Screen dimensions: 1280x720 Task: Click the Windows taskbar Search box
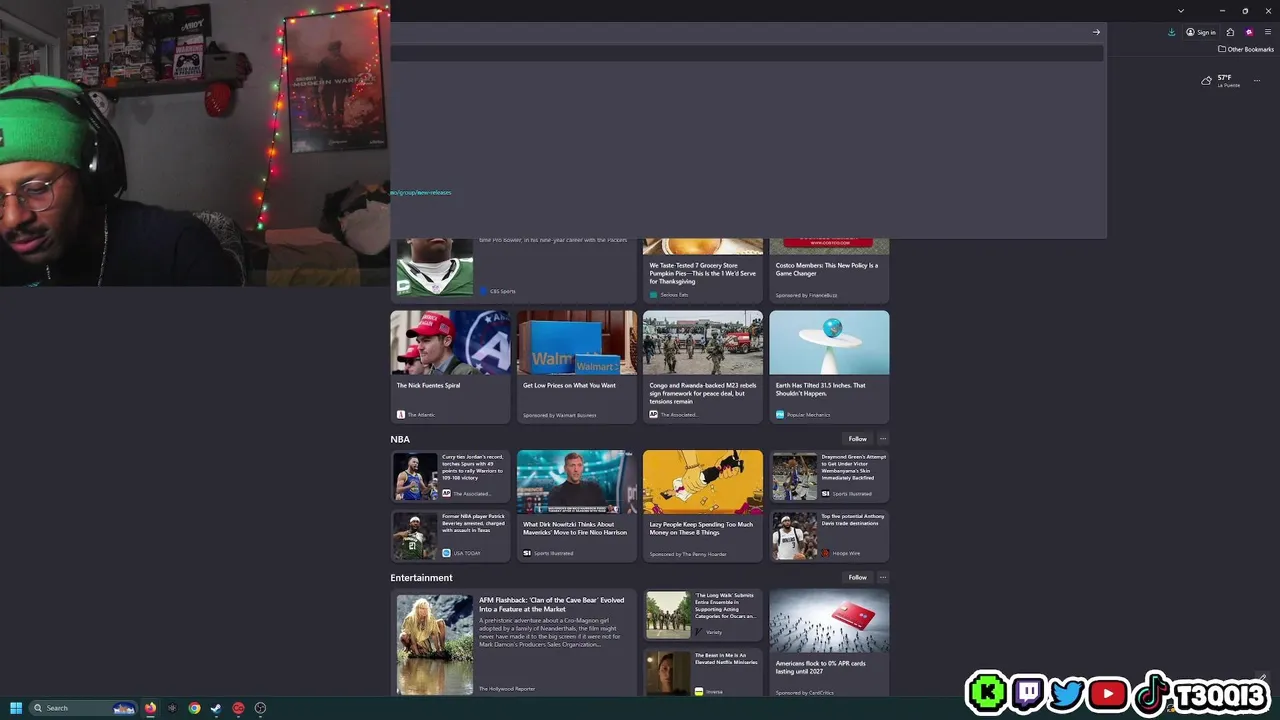(x=83, y=708)
